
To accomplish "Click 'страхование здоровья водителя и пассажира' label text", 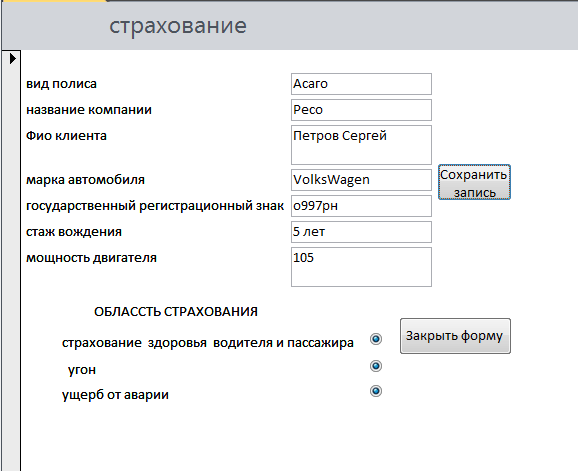I will (x=208, y=343).
